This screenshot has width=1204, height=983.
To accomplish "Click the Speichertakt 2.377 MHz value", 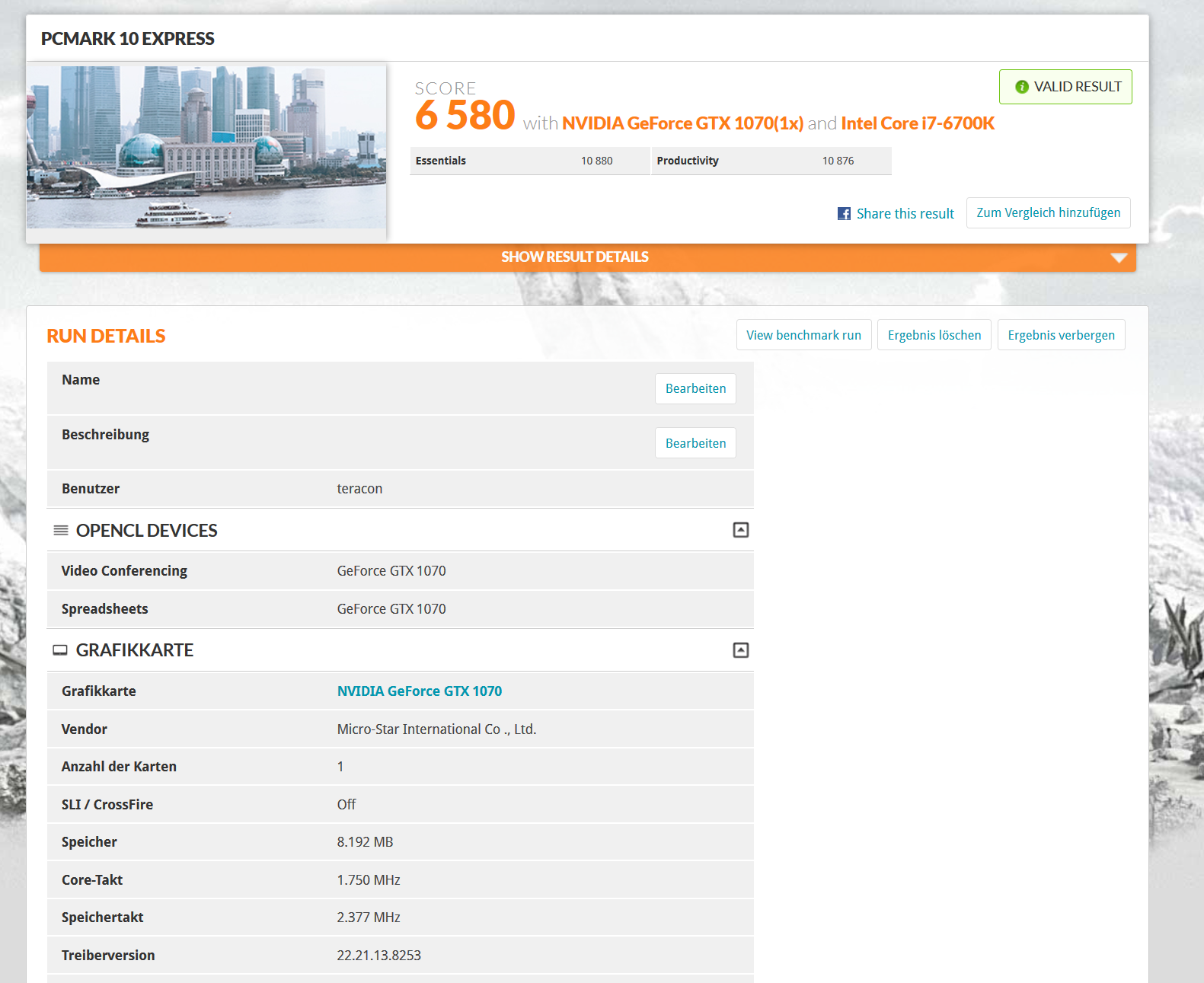I will 369,918.
